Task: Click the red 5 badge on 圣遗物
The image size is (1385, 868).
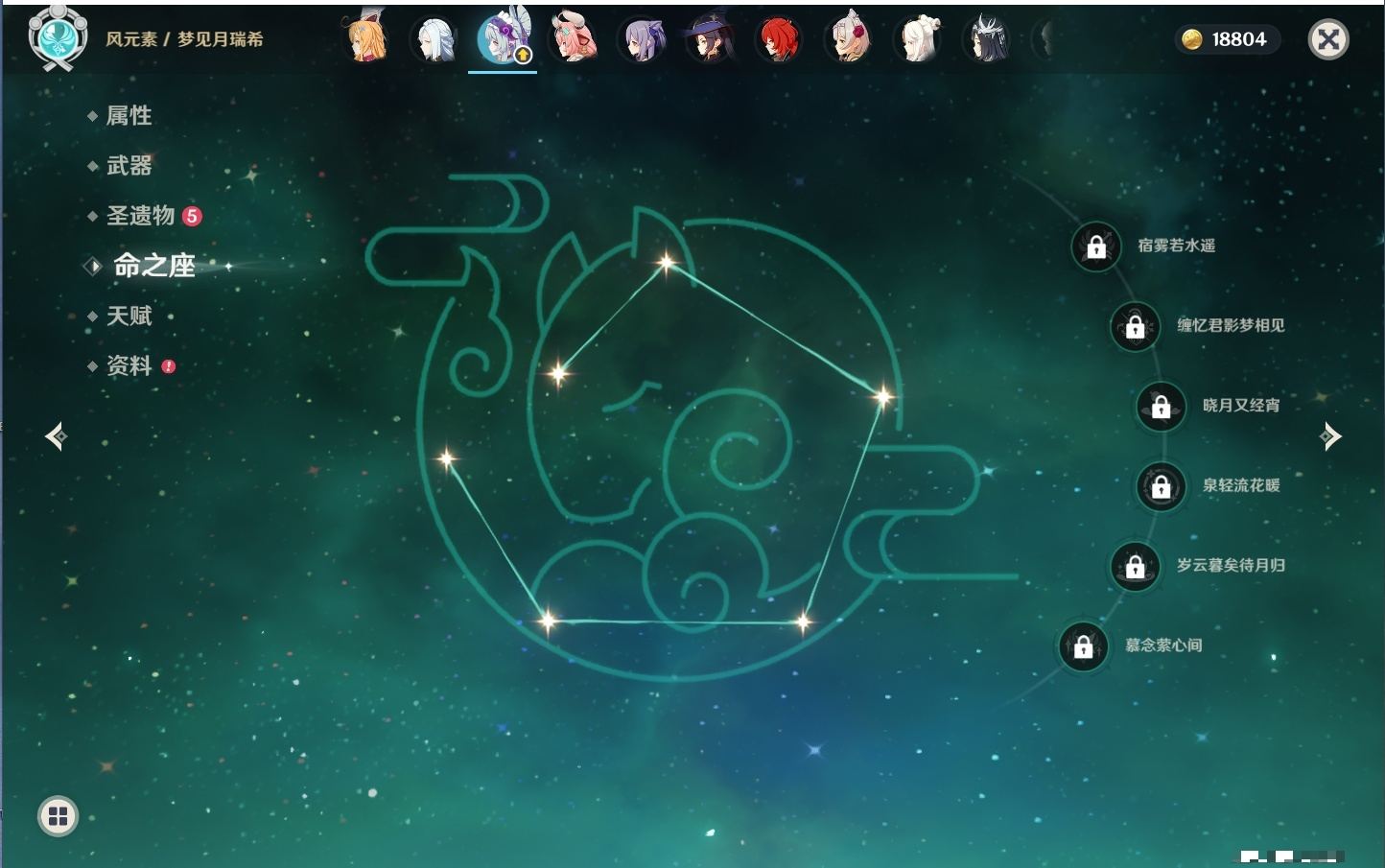Action: [x=192, y=216]
